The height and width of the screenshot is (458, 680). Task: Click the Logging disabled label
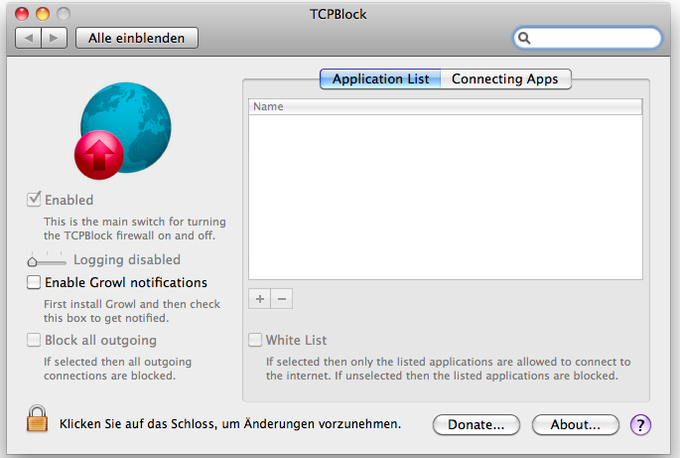127,260
